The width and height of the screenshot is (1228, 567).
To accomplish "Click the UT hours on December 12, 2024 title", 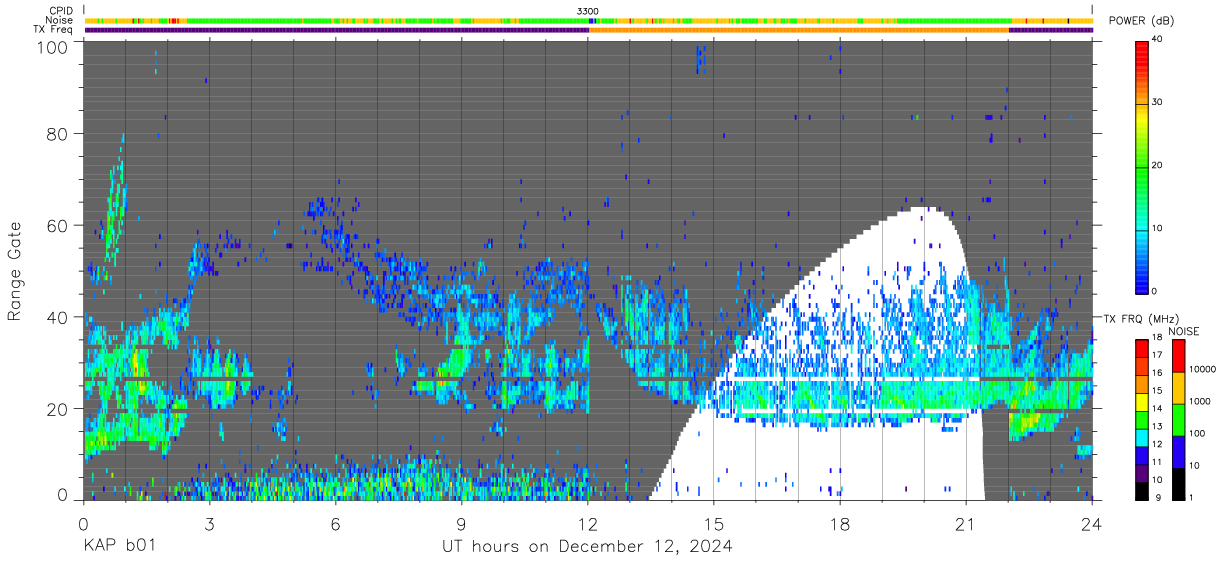I will [587, 547].
